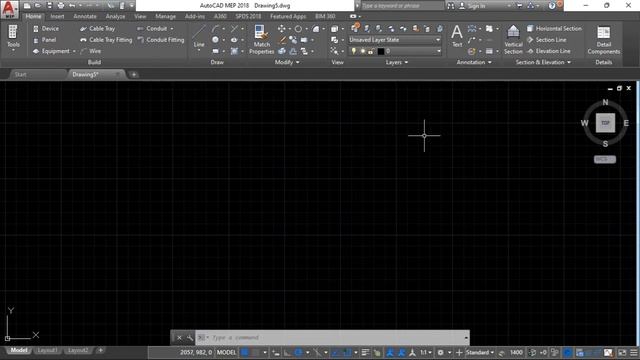Click the customization menu icon in status bar

click(x=633, y=352)
